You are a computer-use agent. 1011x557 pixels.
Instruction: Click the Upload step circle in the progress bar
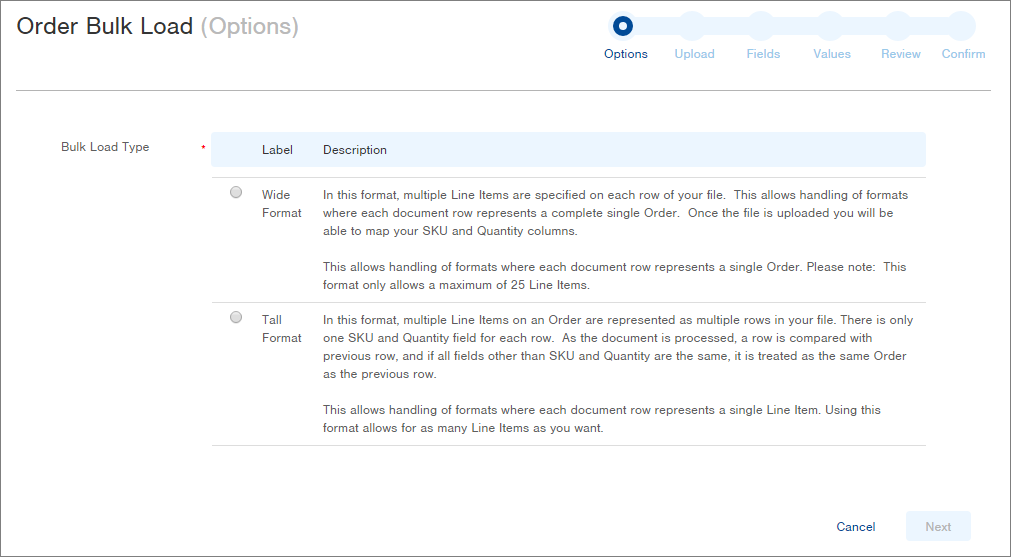click(692, 25)
